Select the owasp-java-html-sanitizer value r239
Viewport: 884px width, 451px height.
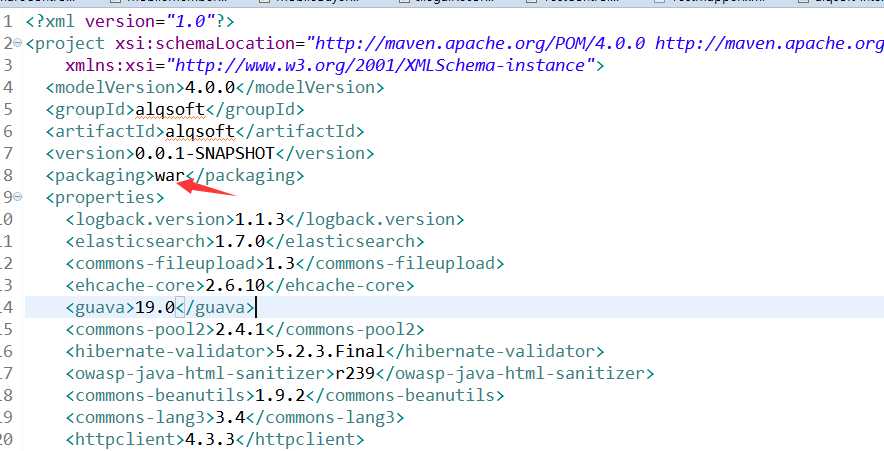355,373
